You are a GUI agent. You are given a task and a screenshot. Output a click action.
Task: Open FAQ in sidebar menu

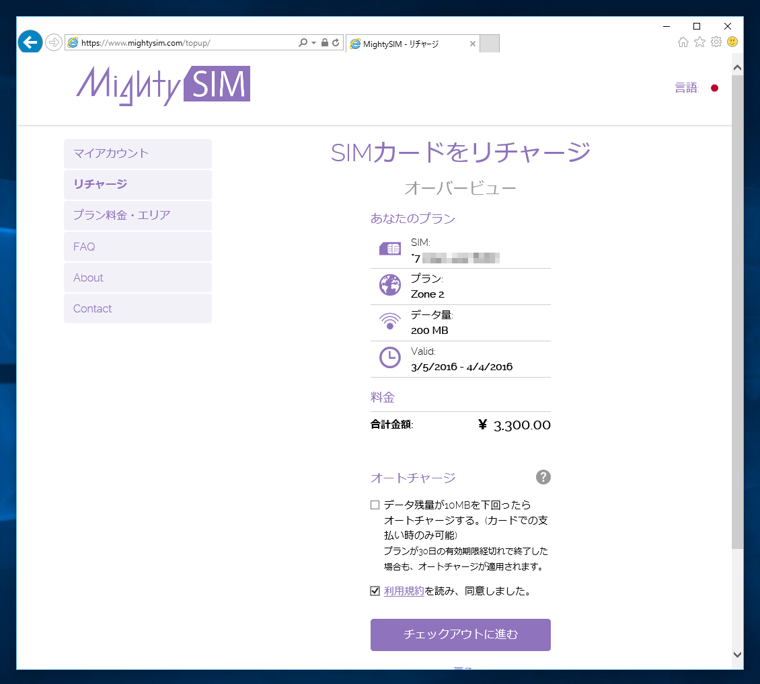point(138,247)
